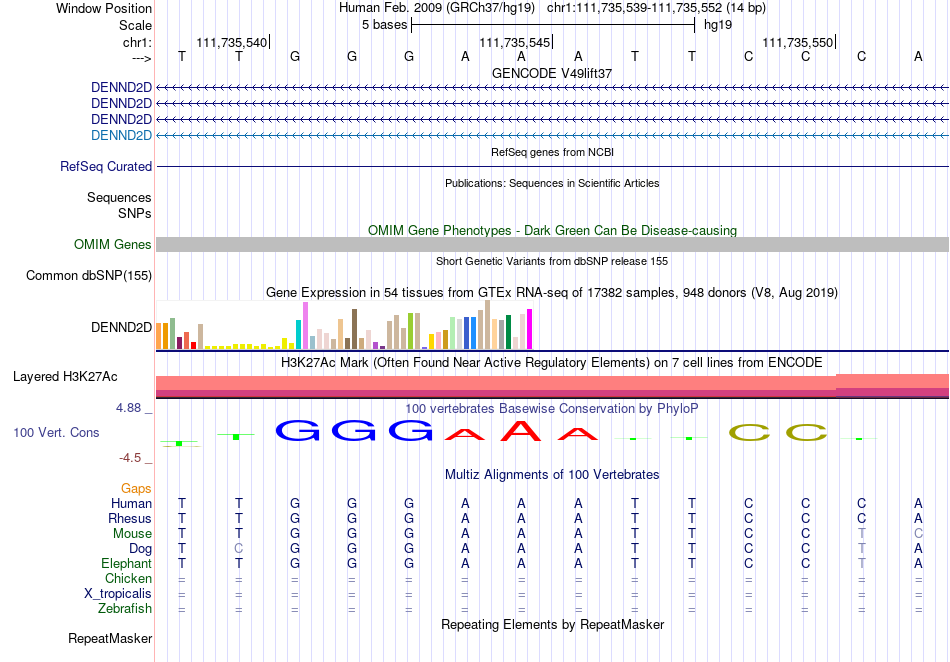The height and width of the screenshot is (662, 950).
Task: Select the Rhesus alignment row label
Action: [130, 518]
